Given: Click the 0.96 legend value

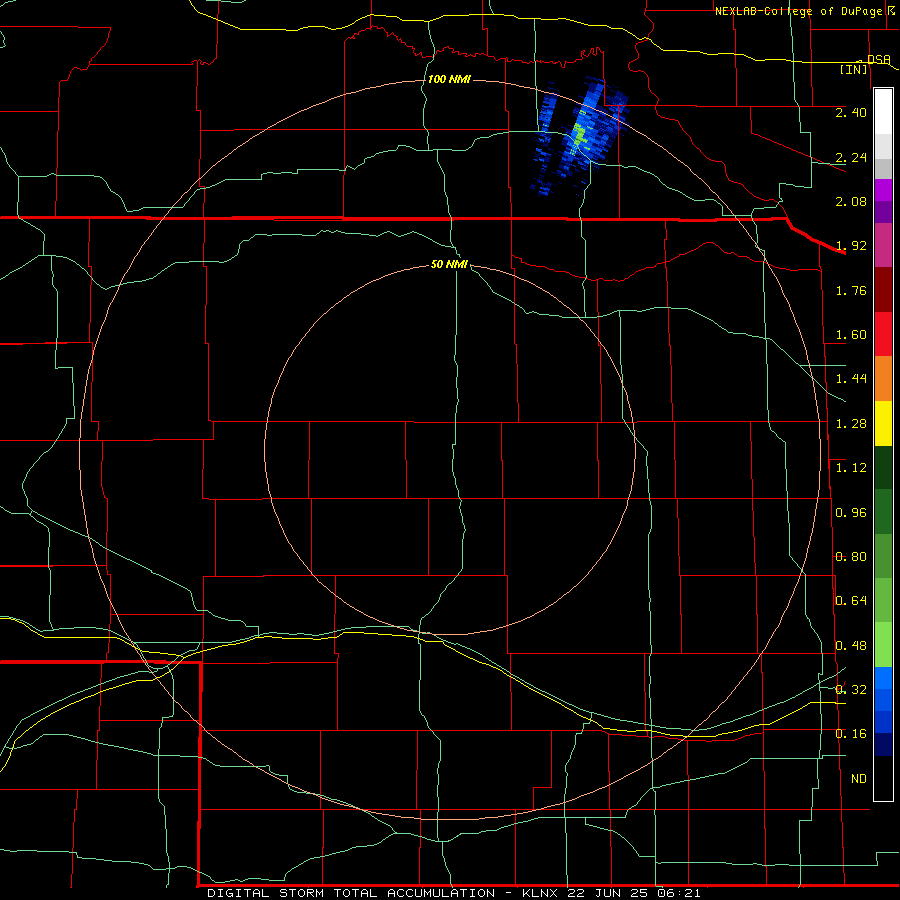Looking at the screenshot, I should pyautogui.click(x=851, y=513).
